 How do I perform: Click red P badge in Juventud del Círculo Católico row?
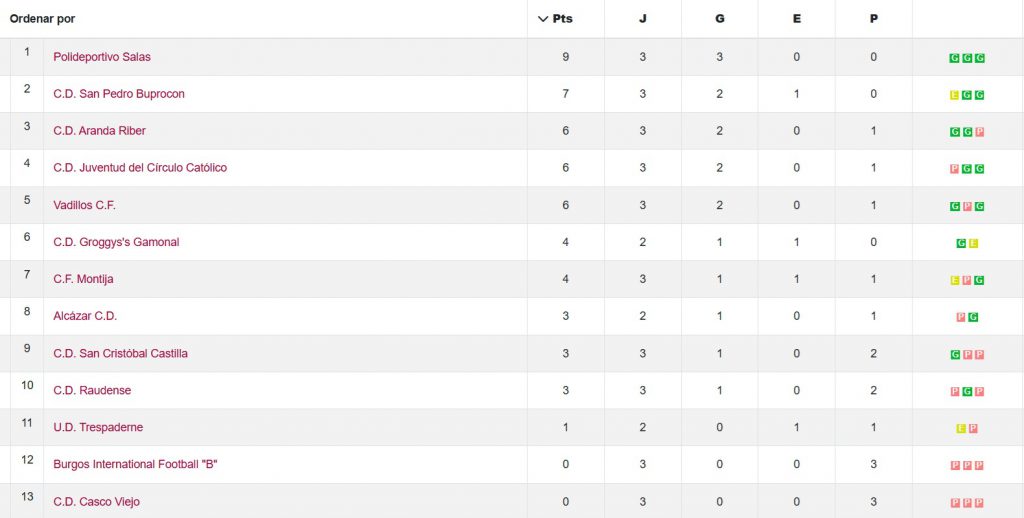click(955, 169)
